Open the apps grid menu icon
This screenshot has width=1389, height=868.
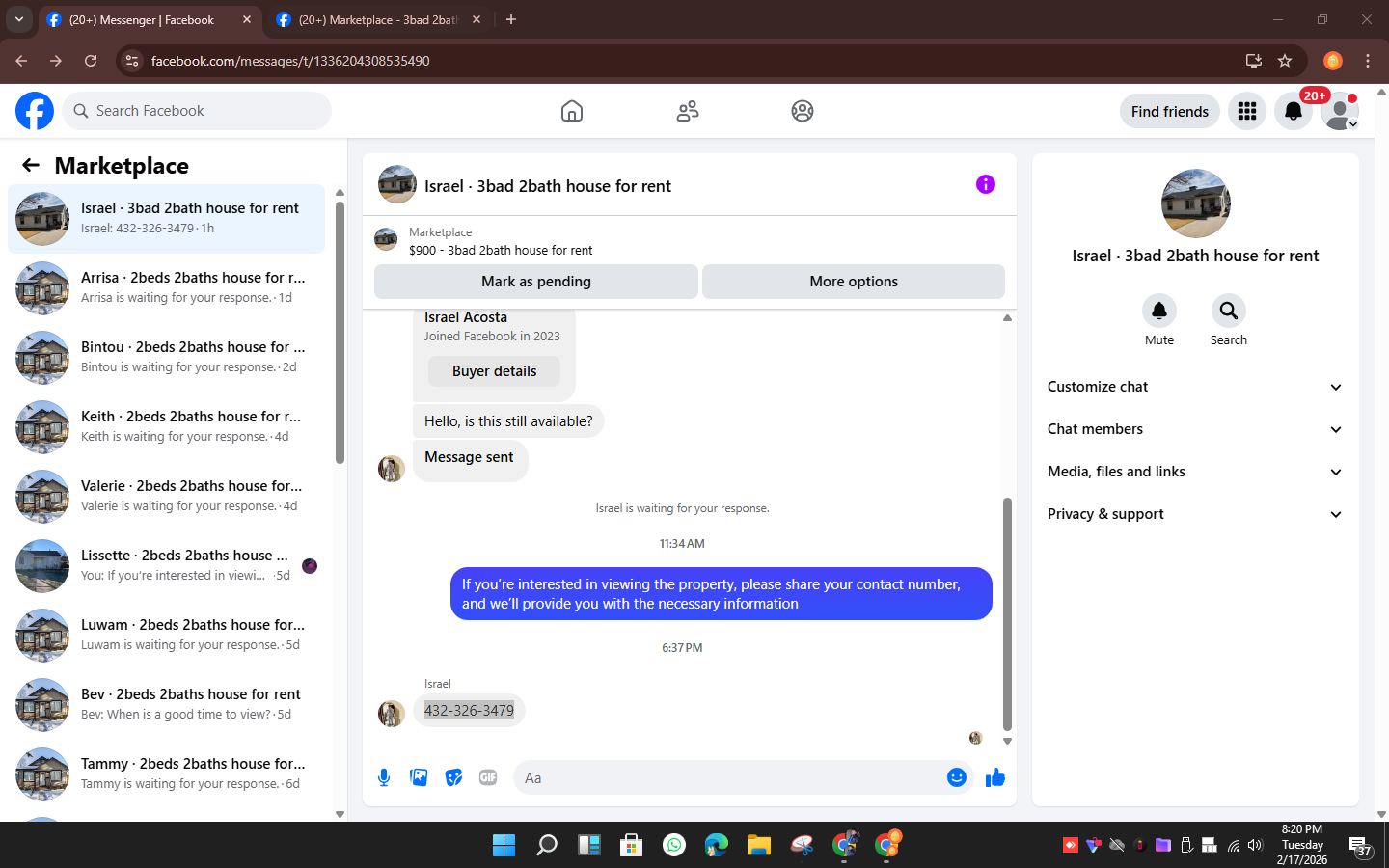pos(1247,111)
